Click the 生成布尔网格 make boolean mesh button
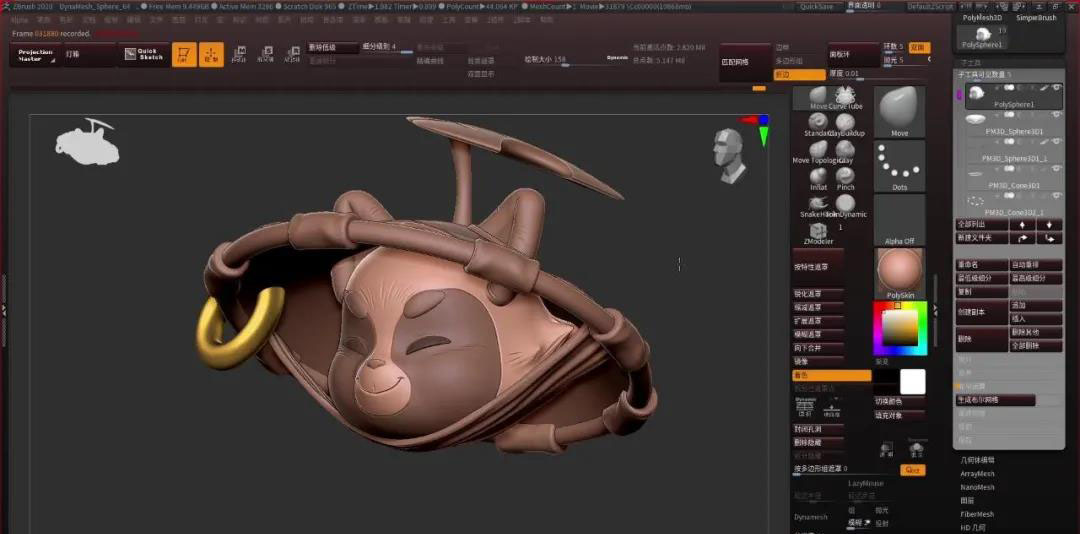1080x534 pixels. point(995,400)
